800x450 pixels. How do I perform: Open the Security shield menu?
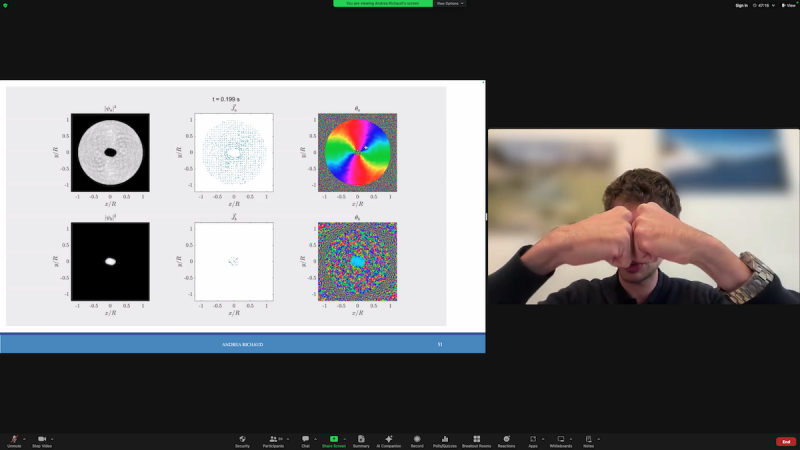pos(242,439)
